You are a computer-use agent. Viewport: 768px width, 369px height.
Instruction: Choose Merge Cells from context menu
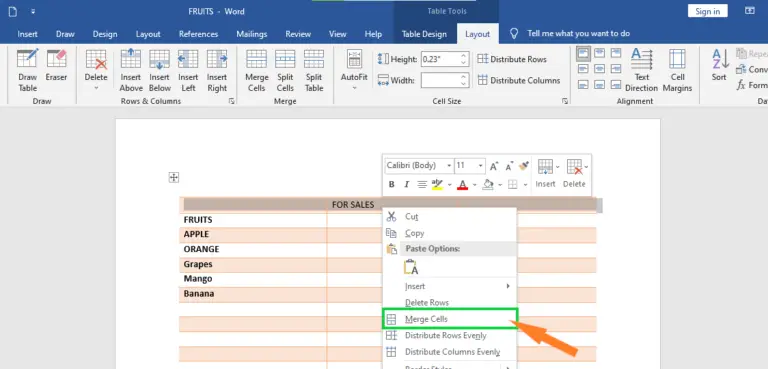[x=450, y=319]
